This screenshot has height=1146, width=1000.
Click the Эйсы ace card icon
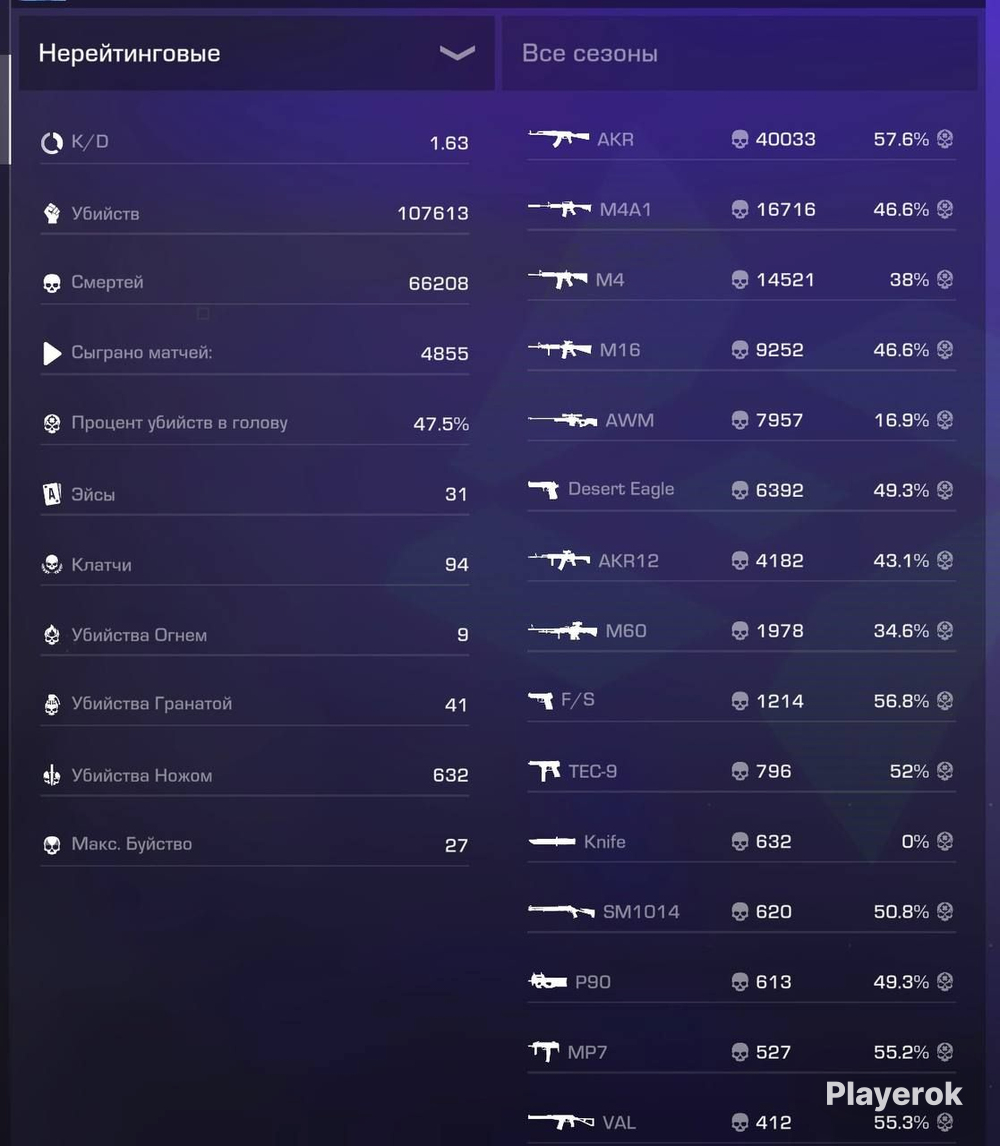(x=52, y=495)
